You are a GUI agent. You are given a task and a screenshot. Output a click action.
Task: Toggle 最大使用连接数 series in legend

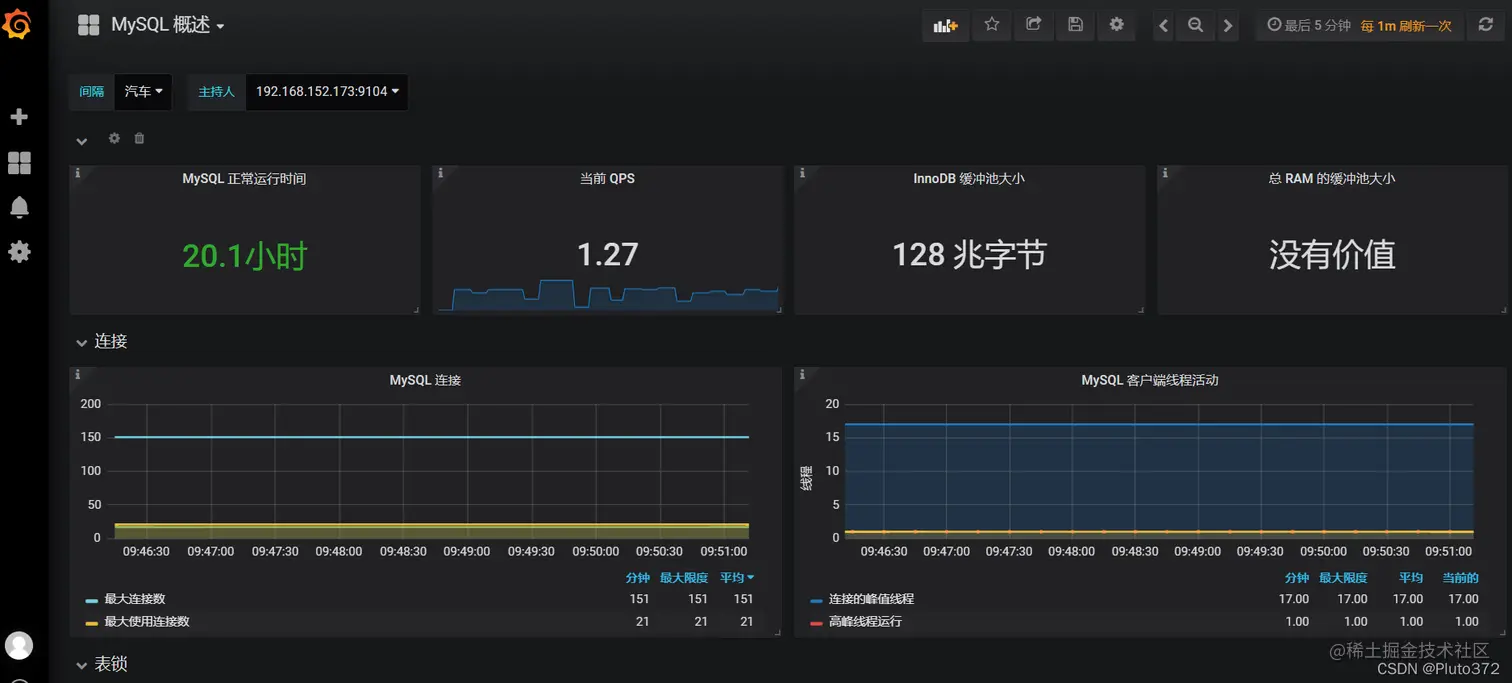(x=146, y=621)
